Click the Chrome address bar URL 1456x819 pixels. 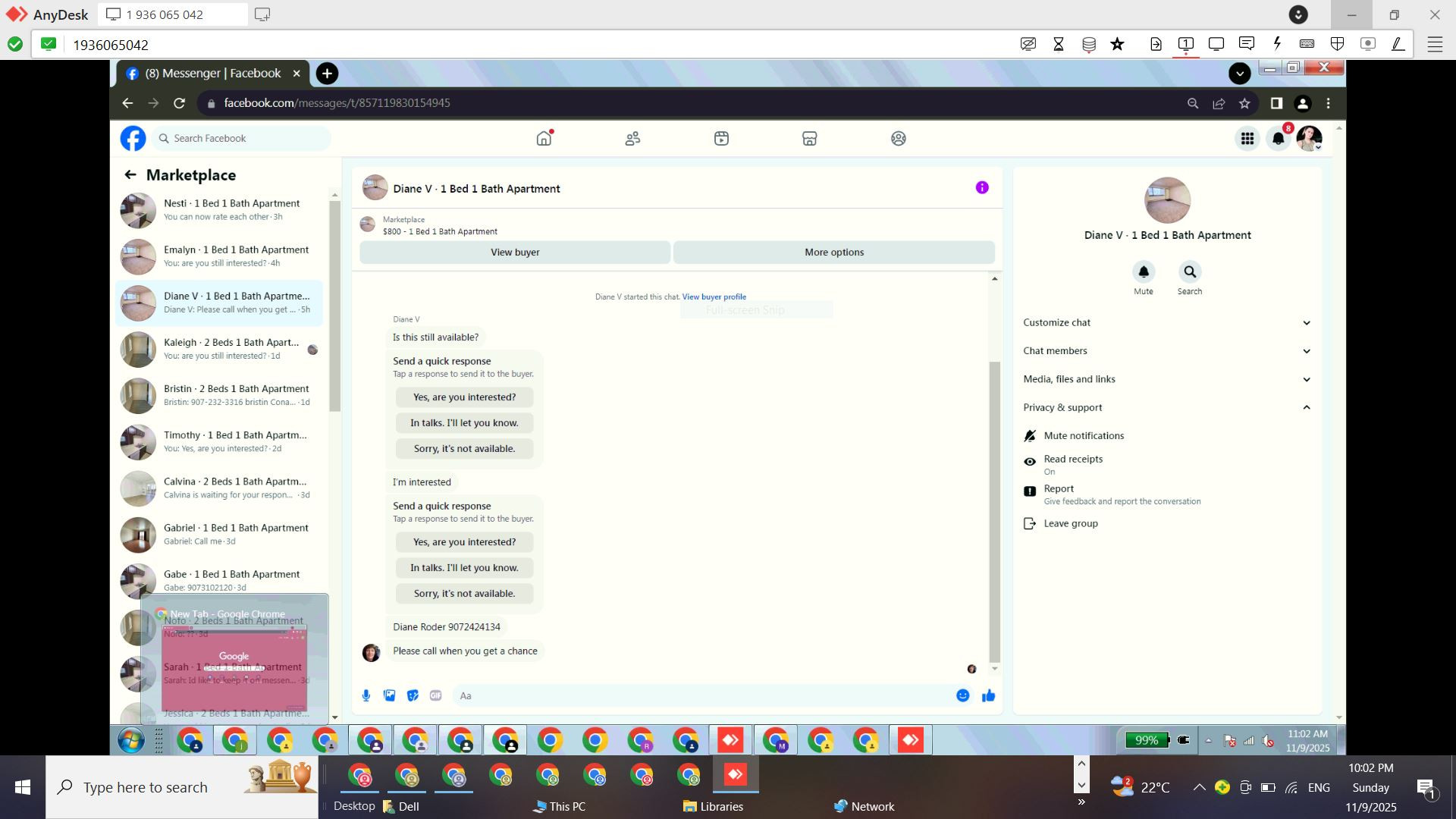click(337, 103)
